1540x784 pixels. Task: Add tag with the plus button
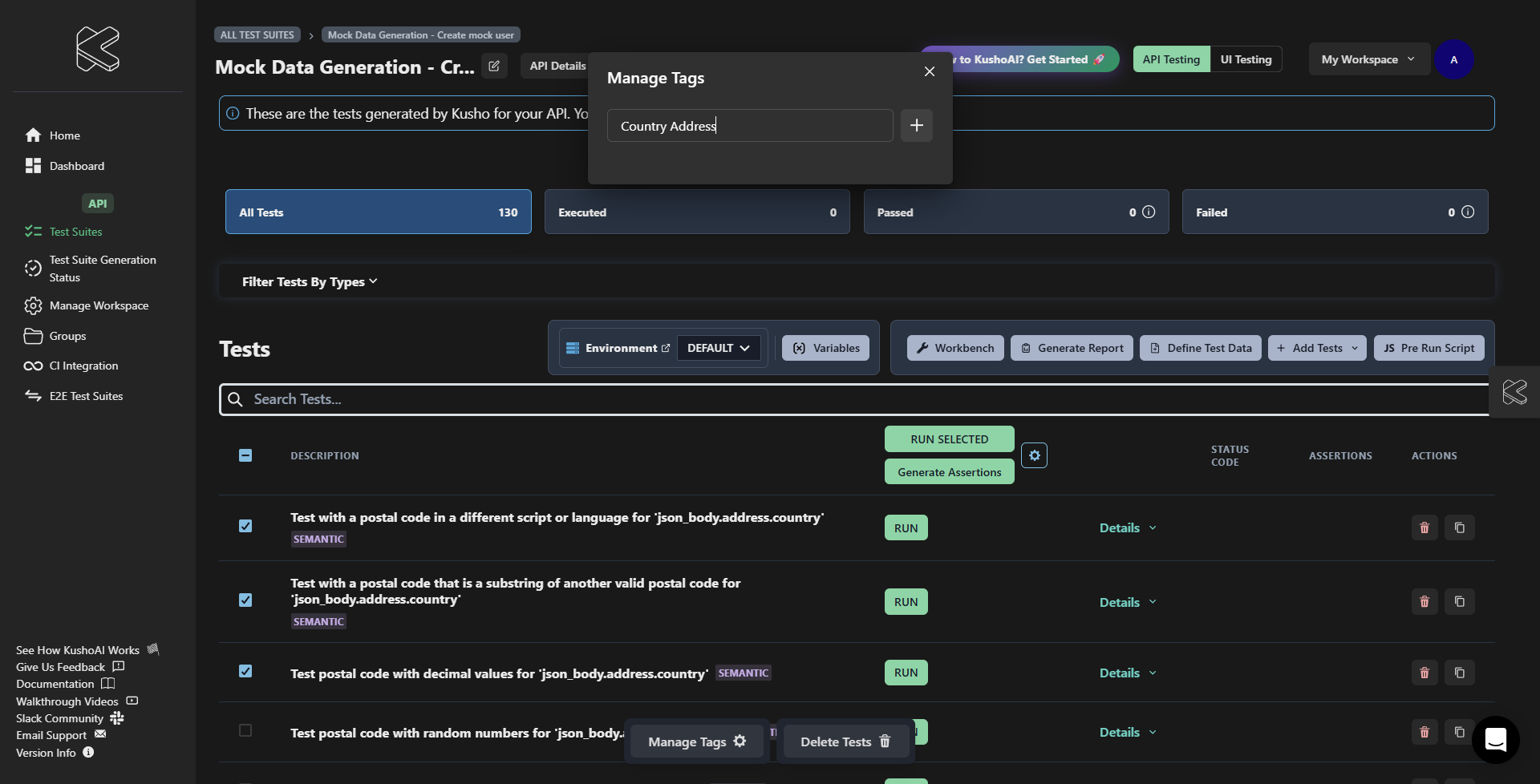[917, 126]
